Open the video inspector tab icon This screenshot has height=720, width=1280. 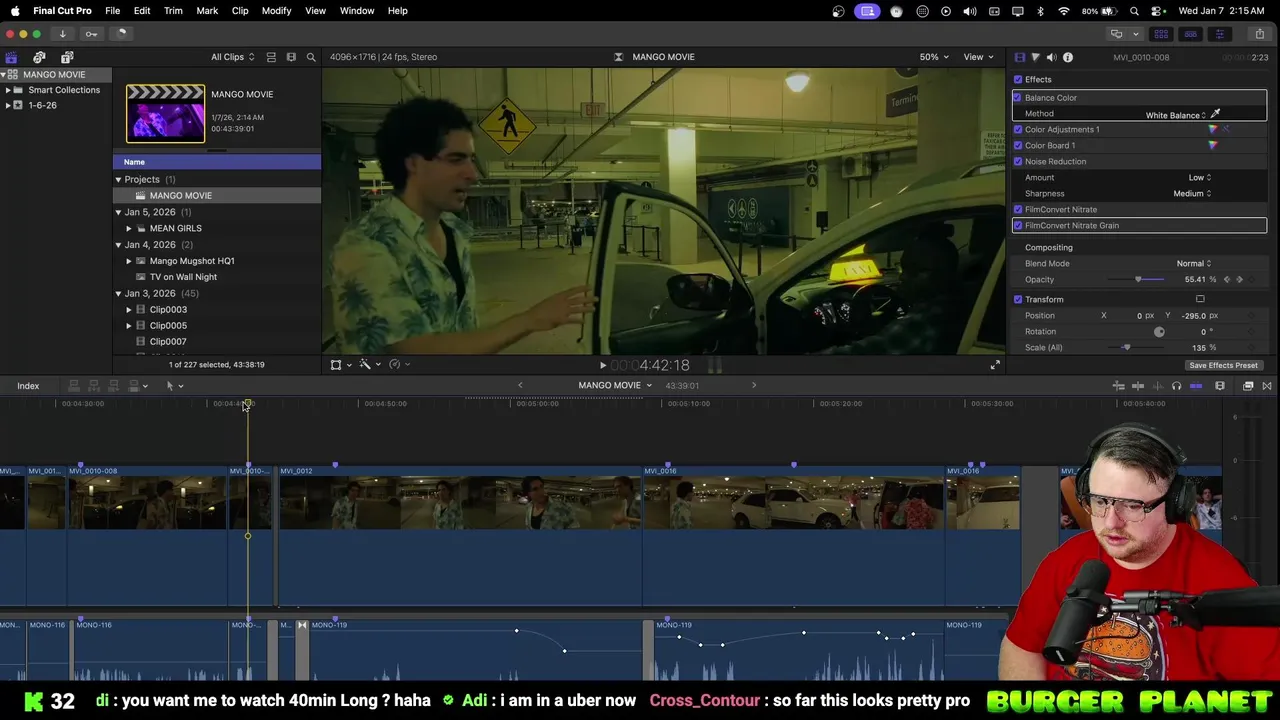[x=1020, y=57]
